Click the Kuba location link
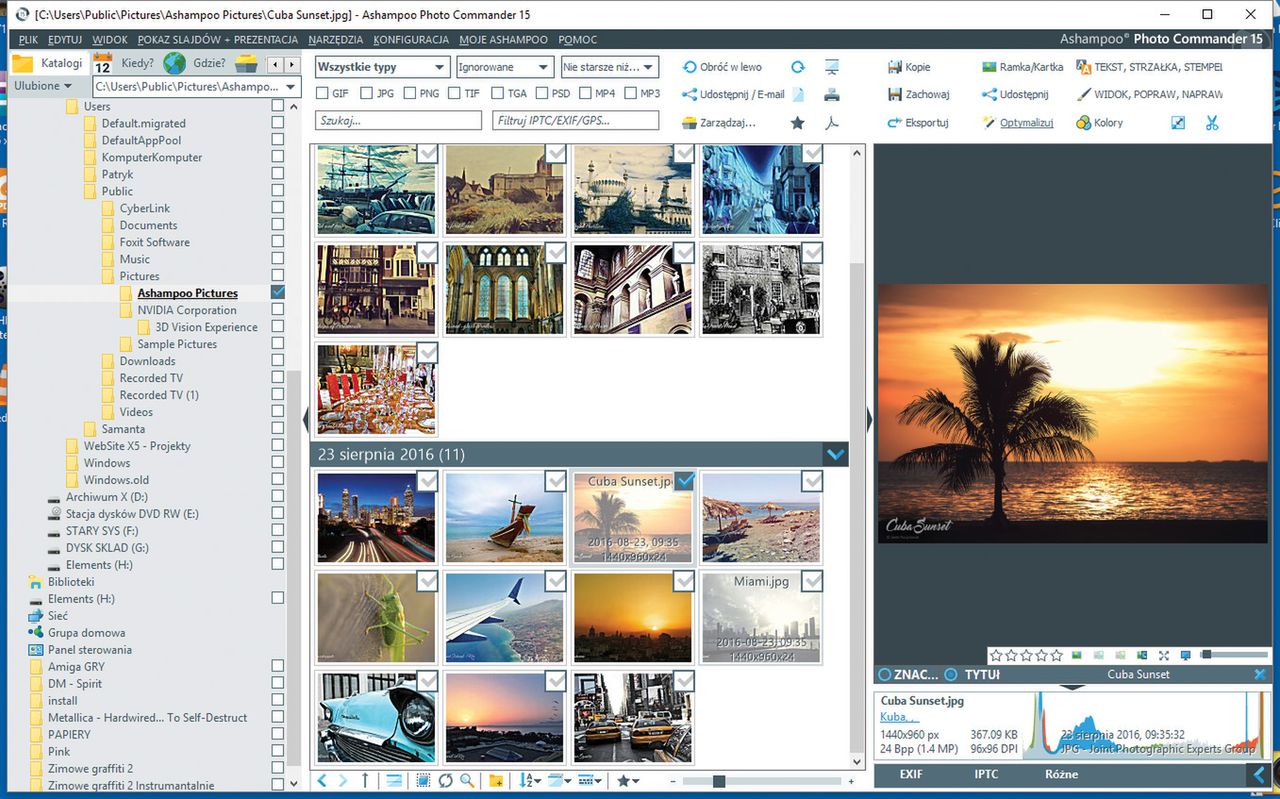The width and height of the screenshot is (1280, 799). click(x=899, y=718)
